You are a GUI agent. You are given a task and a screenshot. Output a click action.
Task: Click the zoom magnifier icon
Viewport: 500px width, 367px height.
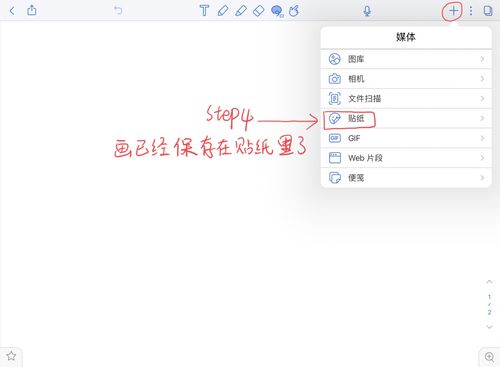[489, 357]
